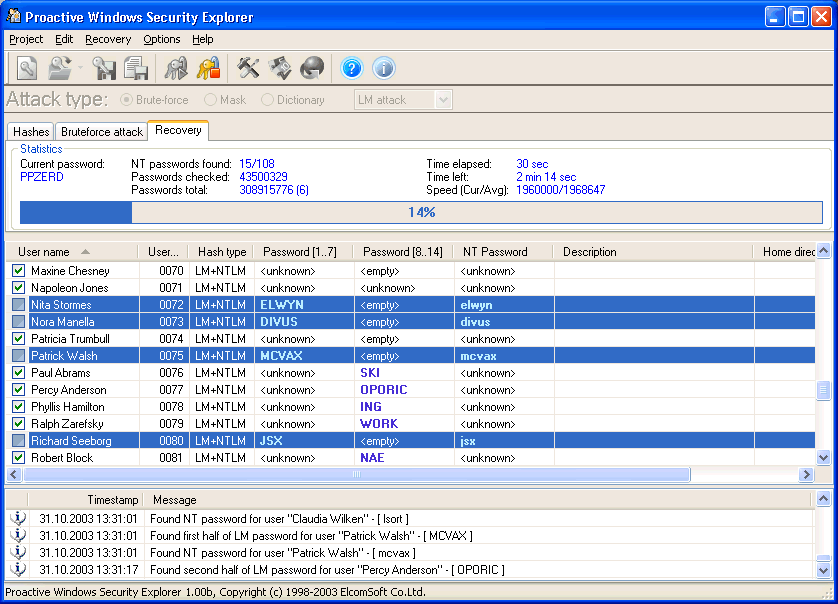The image size is (838, 604).
Task: Select the Brute-force attack radio button
Action: pos(126,100)
